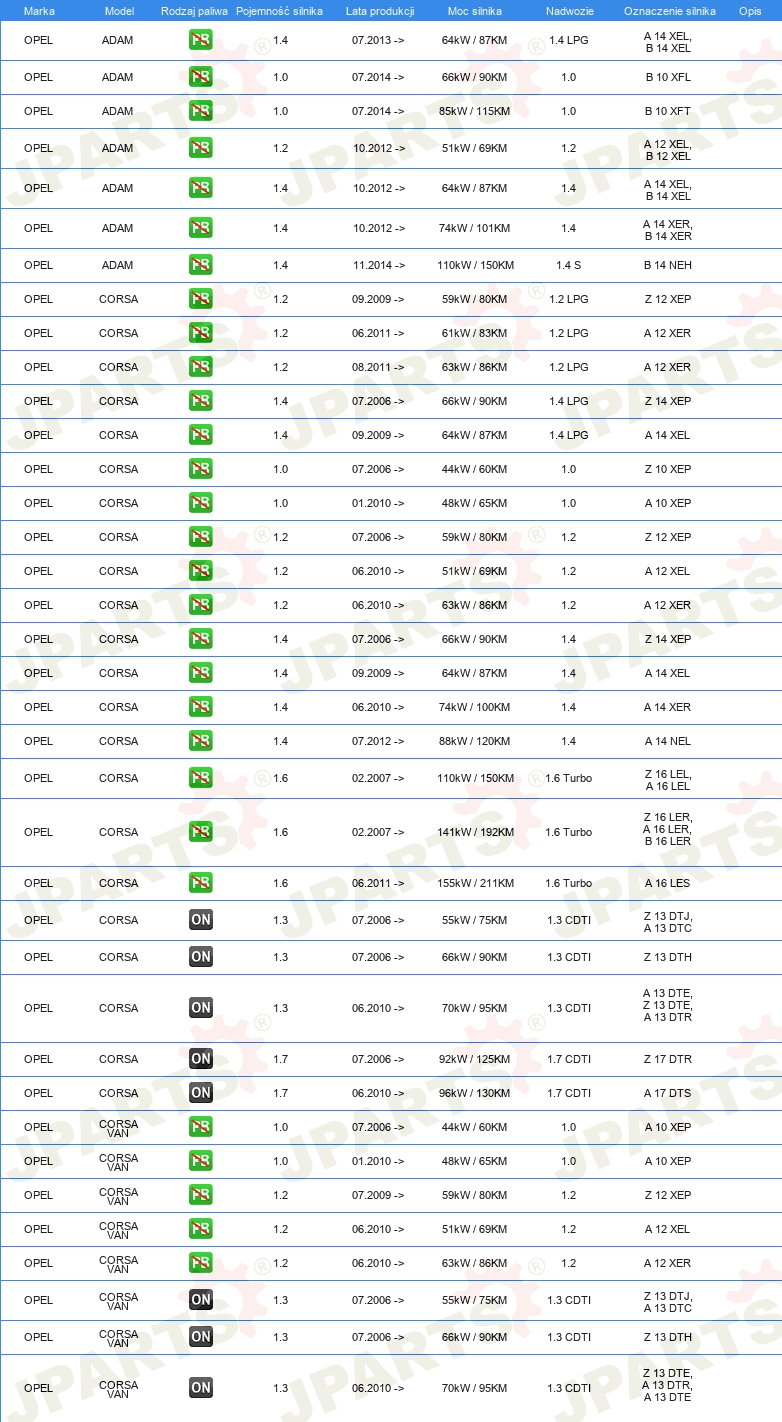
Task: Click the Moc silnika column header
Action: [x=475, y=10]
